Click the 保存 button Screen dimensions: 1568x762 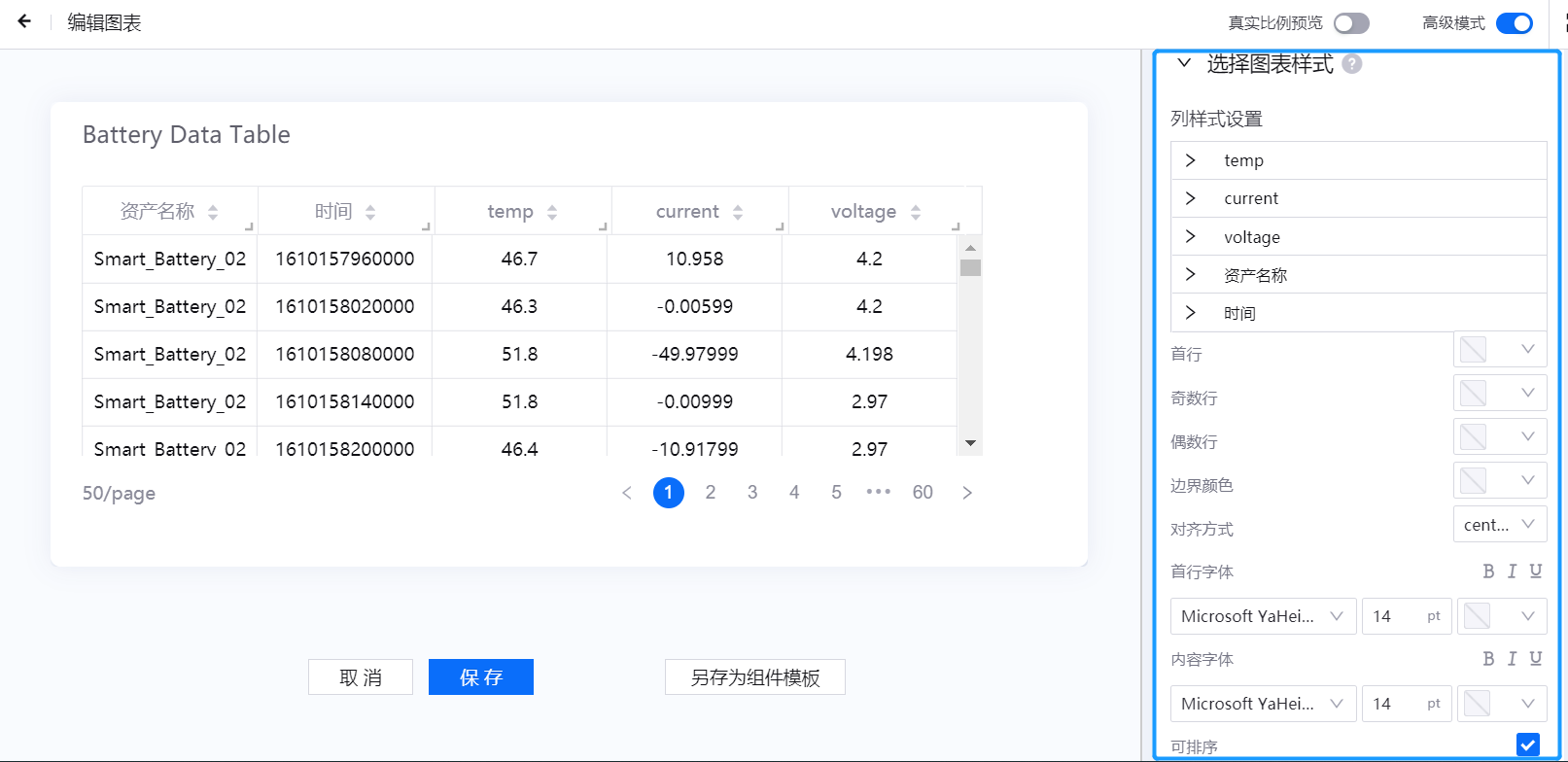481,677
